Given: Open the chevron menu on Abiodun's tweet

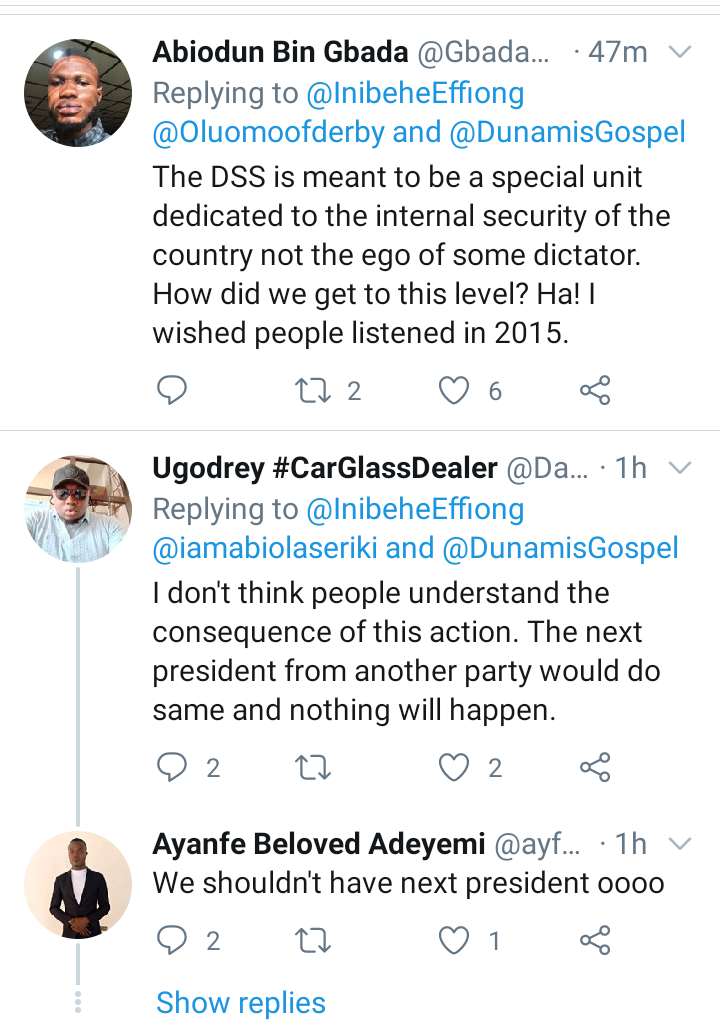Looking at the screenshot, I should coord(679,52).
